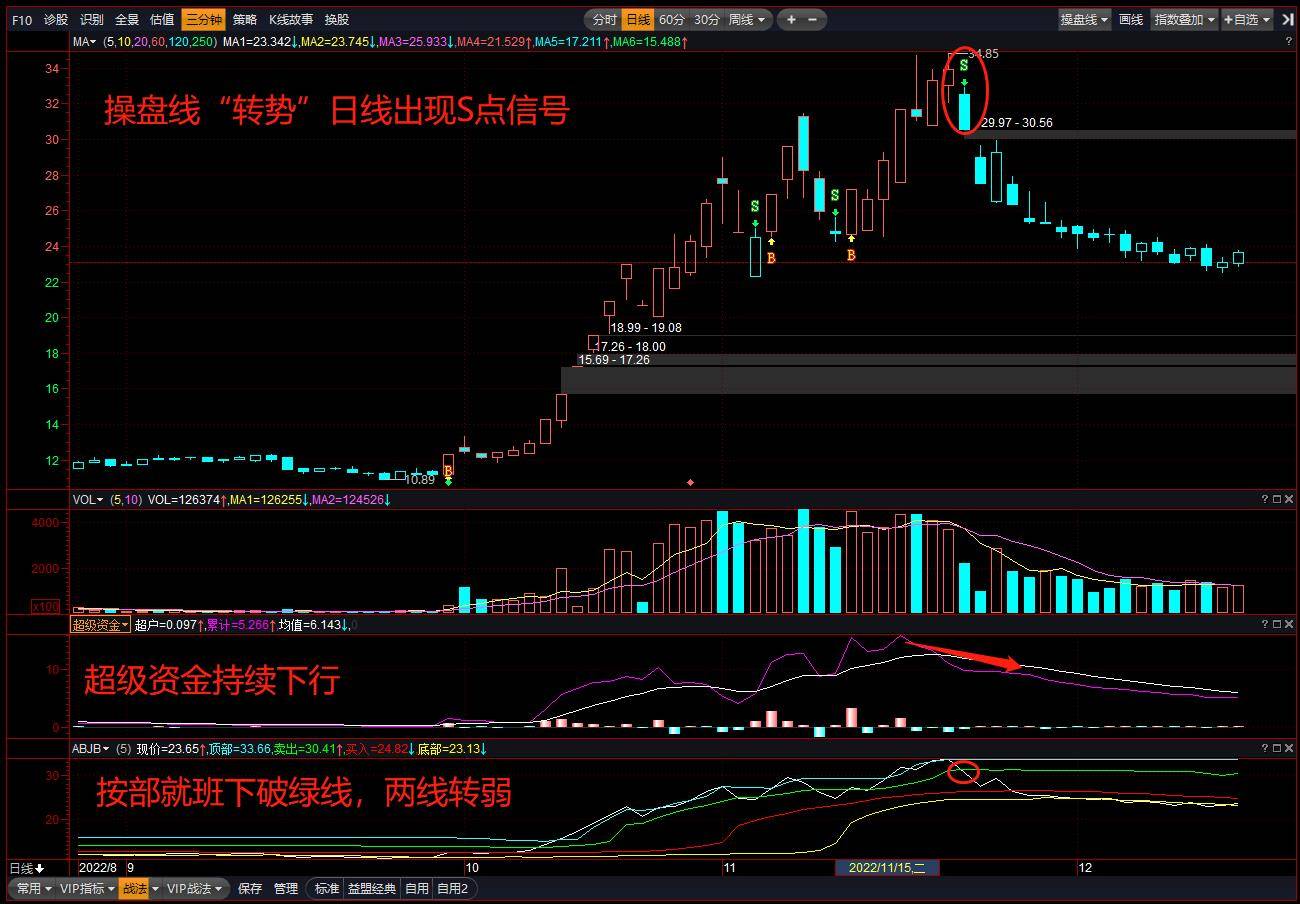
Task: Click the 画线 drawing tool button
Action: coord(1131,20)
